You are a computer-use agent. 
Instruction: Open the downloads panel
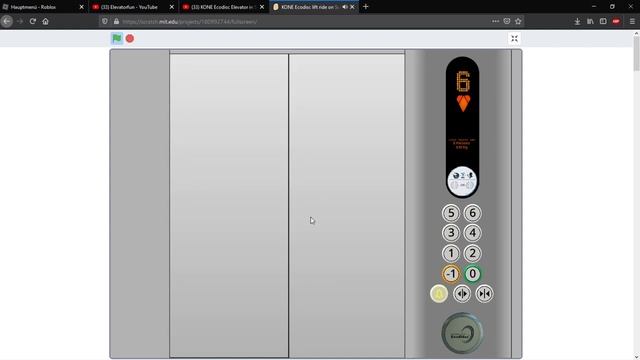pyautogui.click(x=577, y=21)
